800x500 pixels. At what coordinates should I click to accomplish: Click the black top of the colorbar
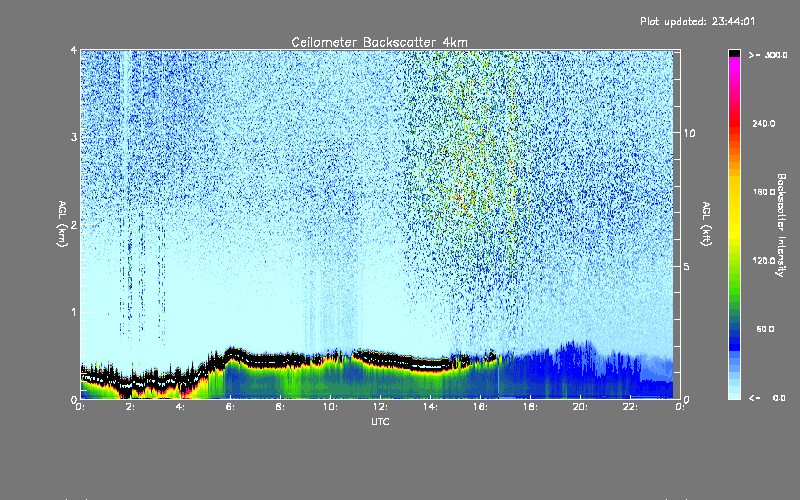tap(734, 53)
